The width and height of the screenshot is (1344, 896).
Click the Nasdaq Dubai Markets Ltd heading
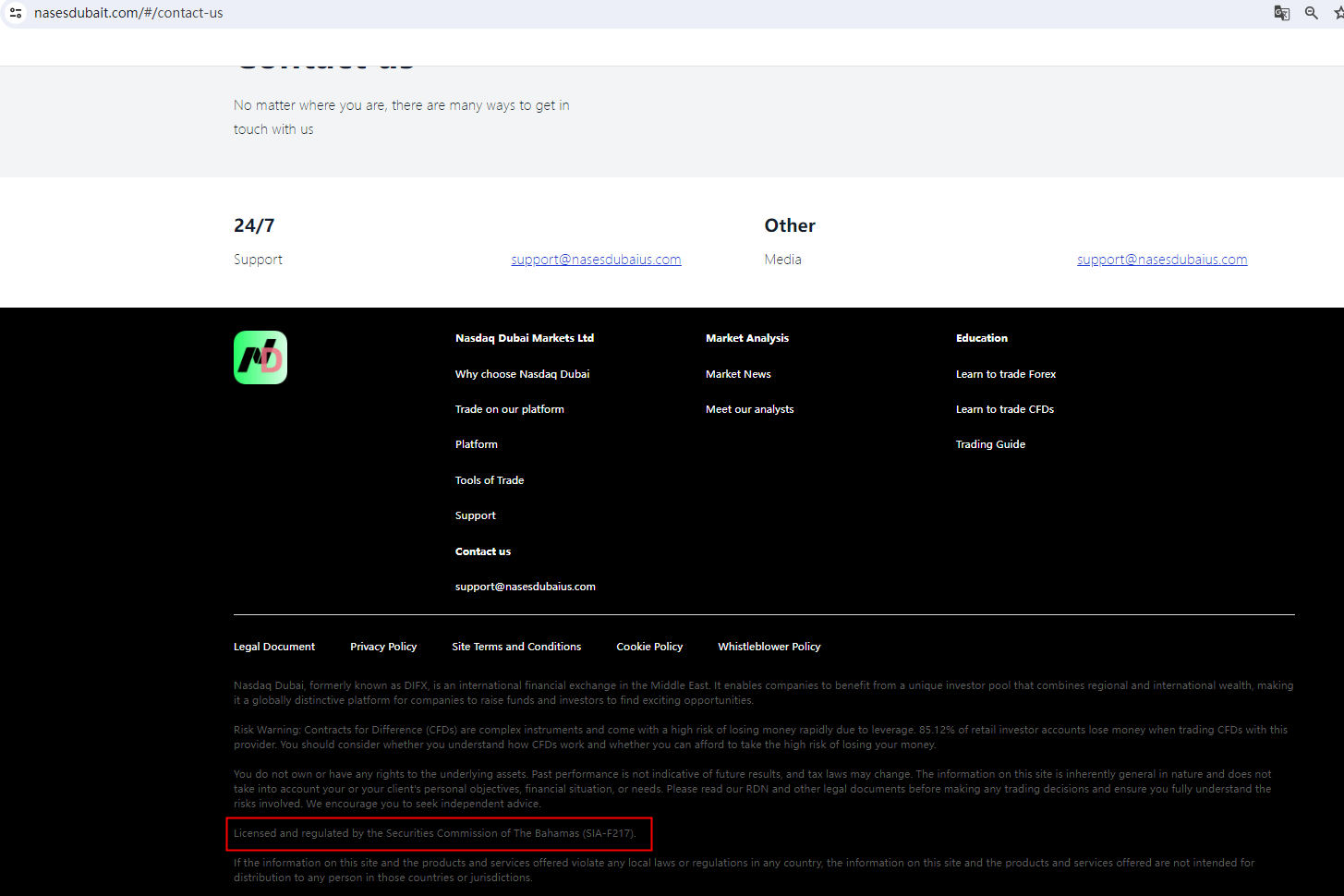pyautogui.click(x=525, y=338)
